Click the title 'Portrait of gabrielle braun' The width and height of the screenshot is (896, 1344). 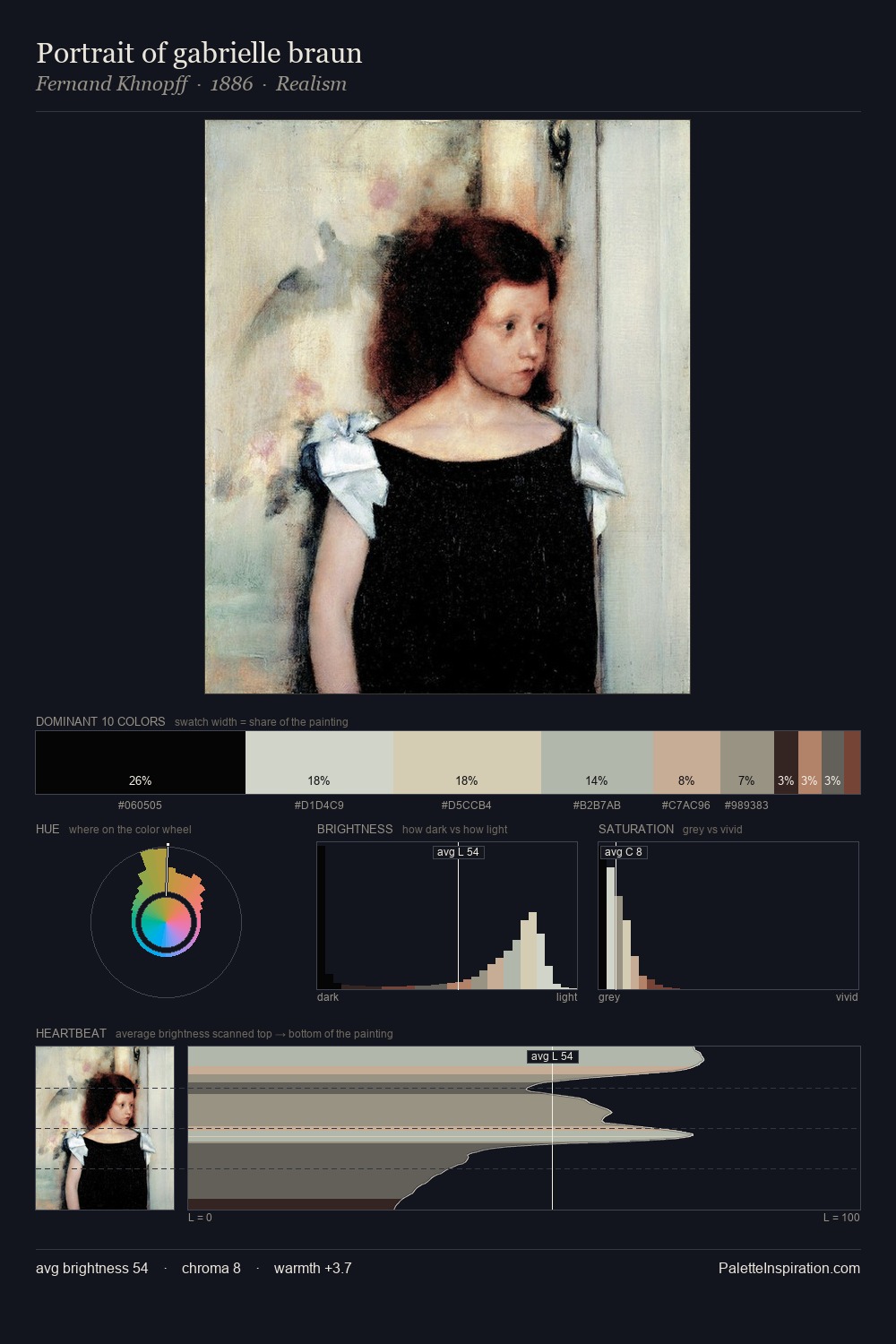pyautogui.click(x=199, y=53)
